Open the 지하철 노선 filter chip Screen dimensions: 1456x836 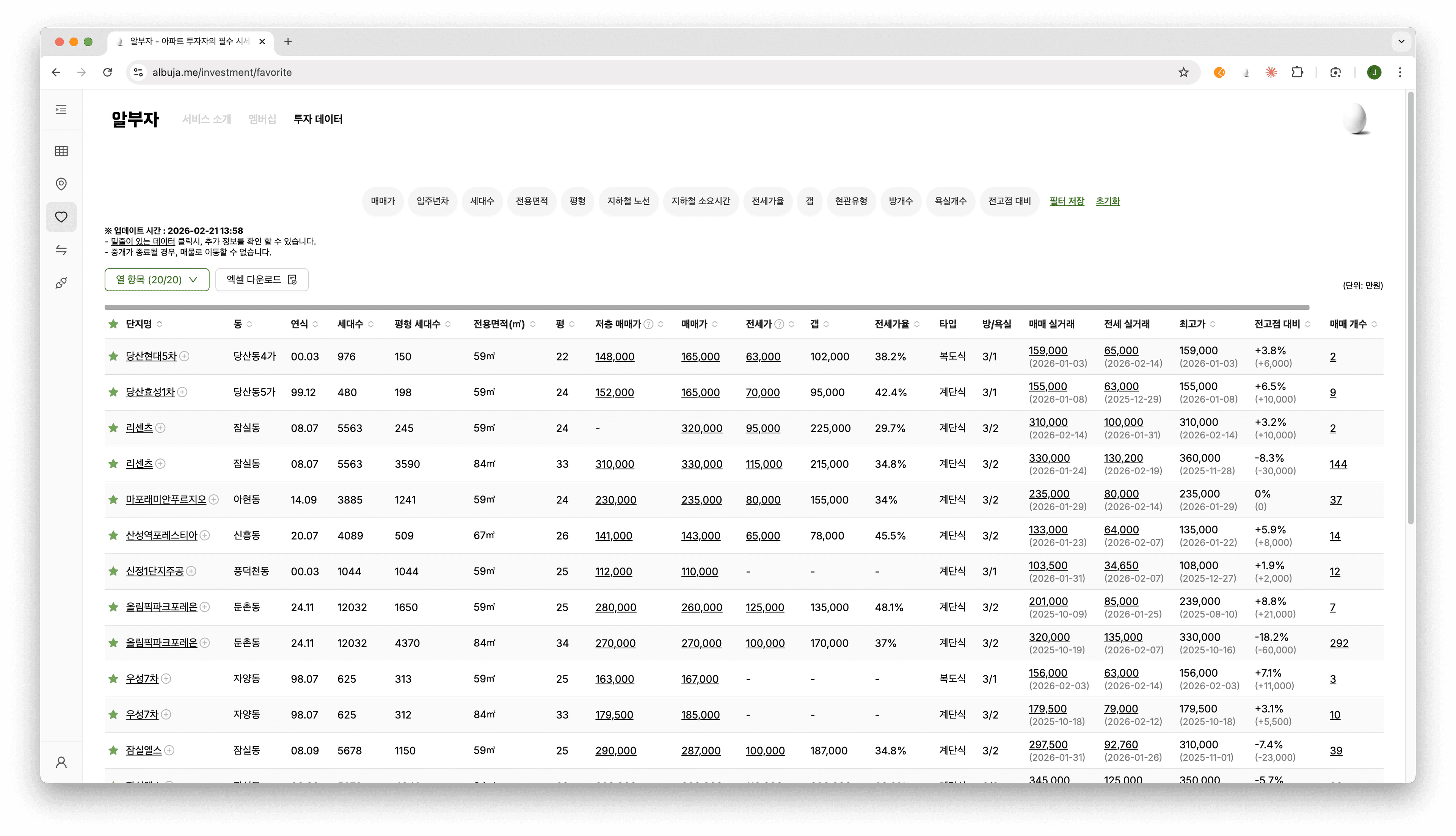(628, 201)
